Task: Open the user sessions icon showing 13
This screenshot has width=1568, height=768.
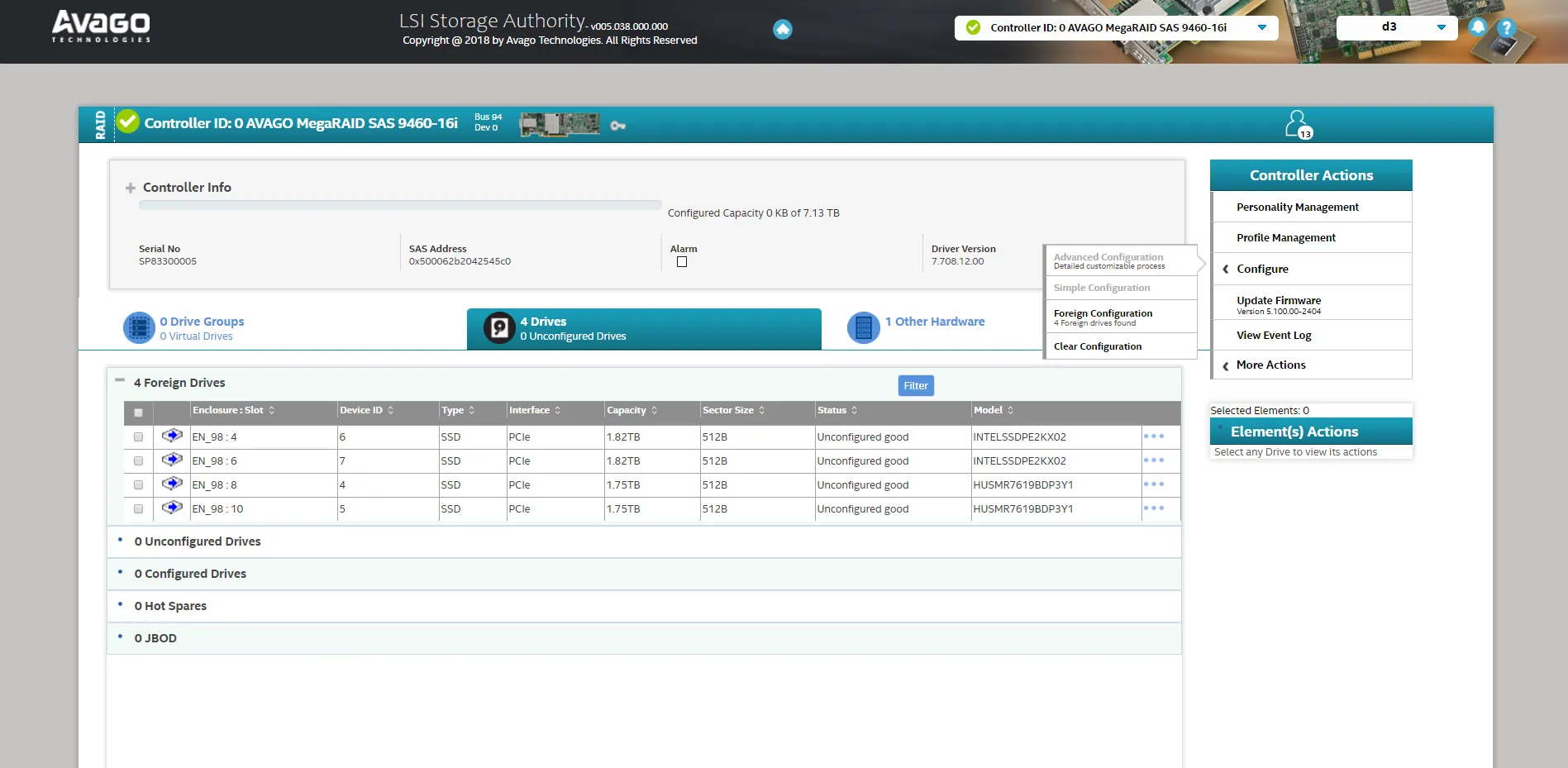Action: 1297,123
